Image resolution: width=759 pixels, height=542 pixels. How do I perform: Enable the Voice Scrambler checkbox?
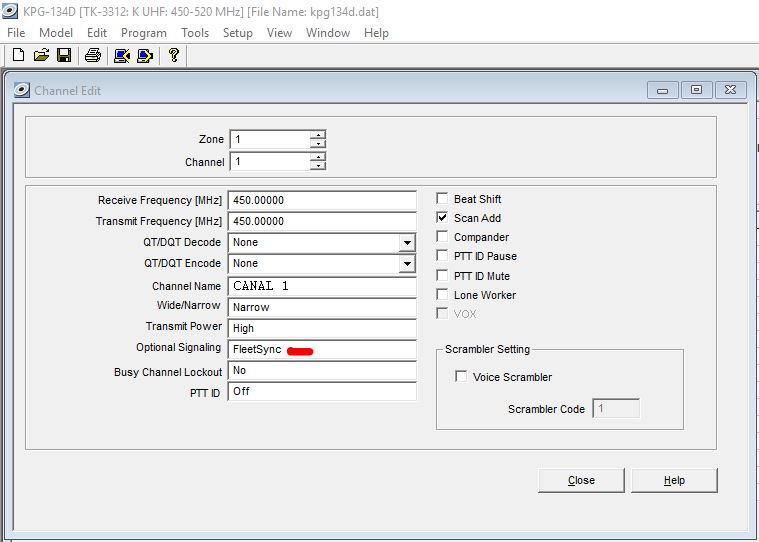[x=461, y=376]
